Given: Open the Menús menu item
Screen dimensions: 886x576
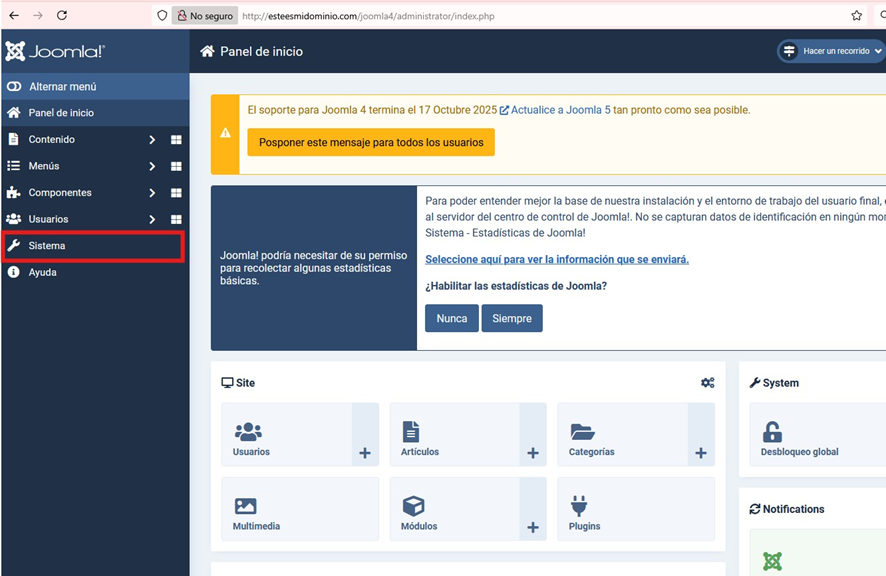Looking at the screenshot, I should (44, 166).
